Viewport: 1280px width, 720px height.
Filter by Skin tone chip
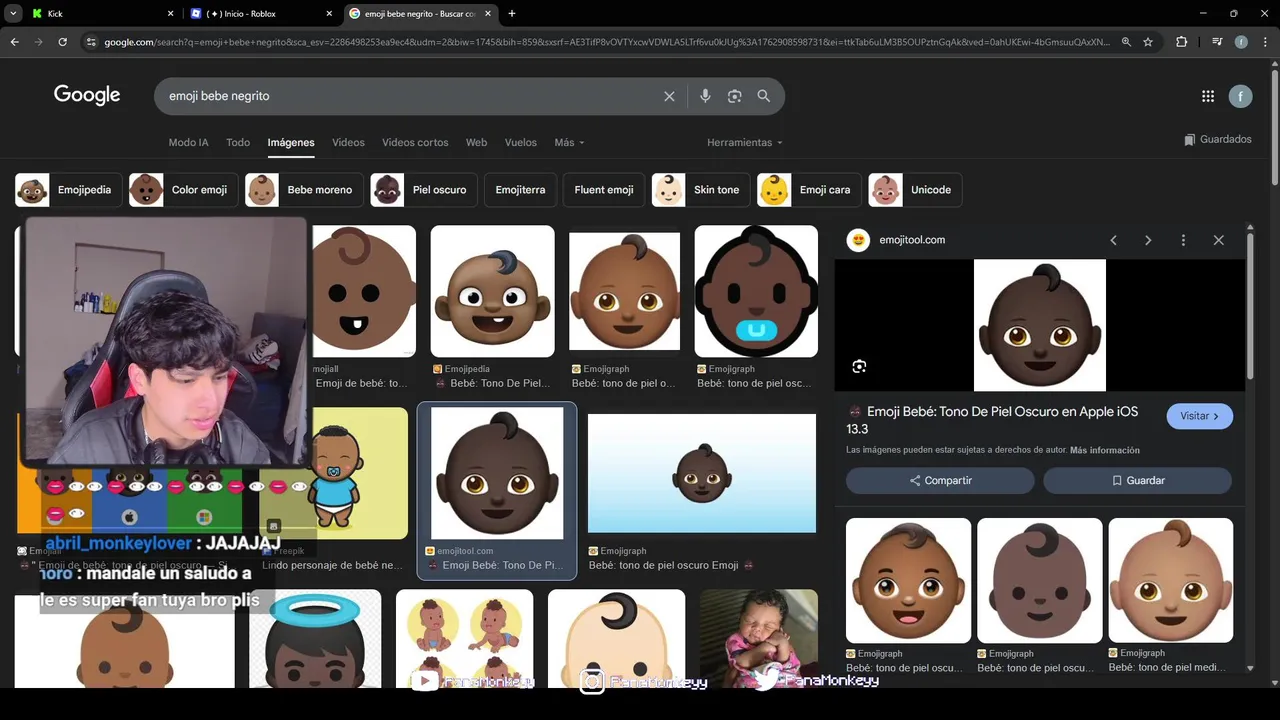pyautogui.click(x=701, y=190)
